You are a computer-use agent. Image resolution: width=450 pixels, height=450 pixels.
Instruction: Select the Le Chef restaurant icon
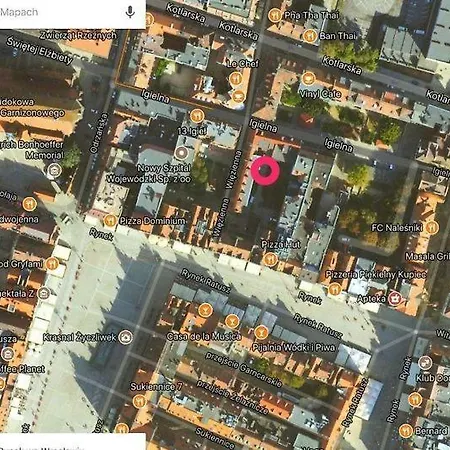click(x=236, y=79)
